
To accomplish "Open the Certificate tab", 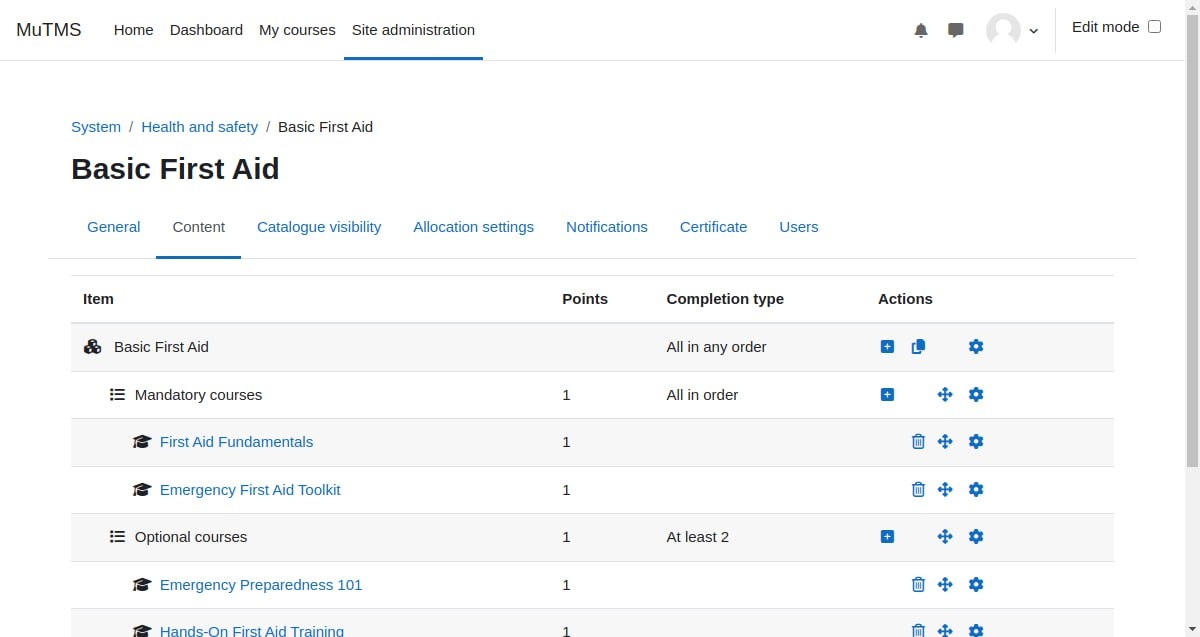I will pyautogui.click(x=713, y=227).
